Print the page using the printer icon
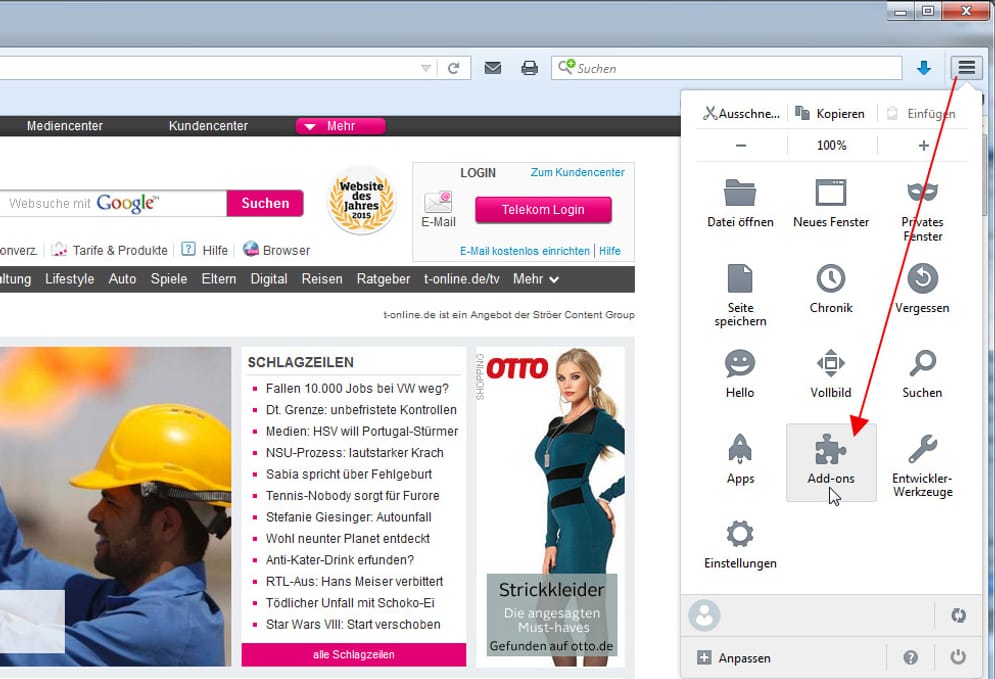This screenshot has width=995, height=679. tap(524, 68)
